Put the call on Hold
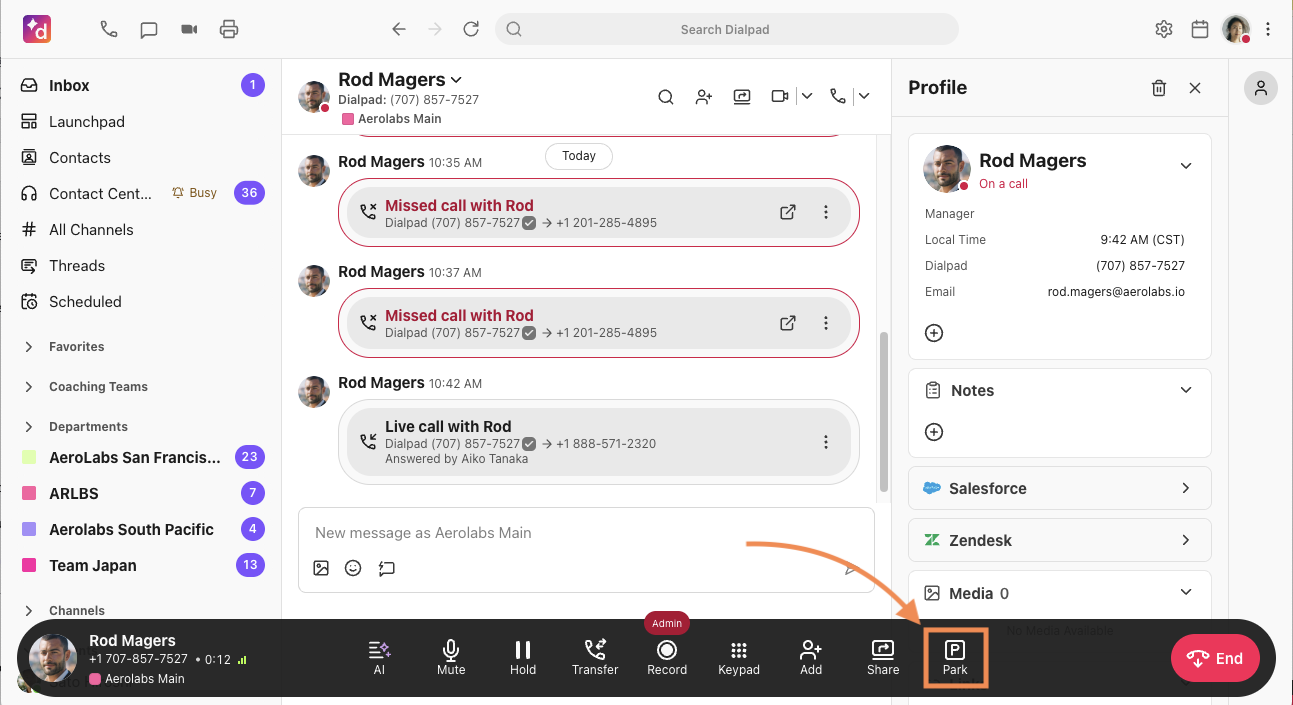This screenshot has width=1293, height=705. tap(523, 657)
